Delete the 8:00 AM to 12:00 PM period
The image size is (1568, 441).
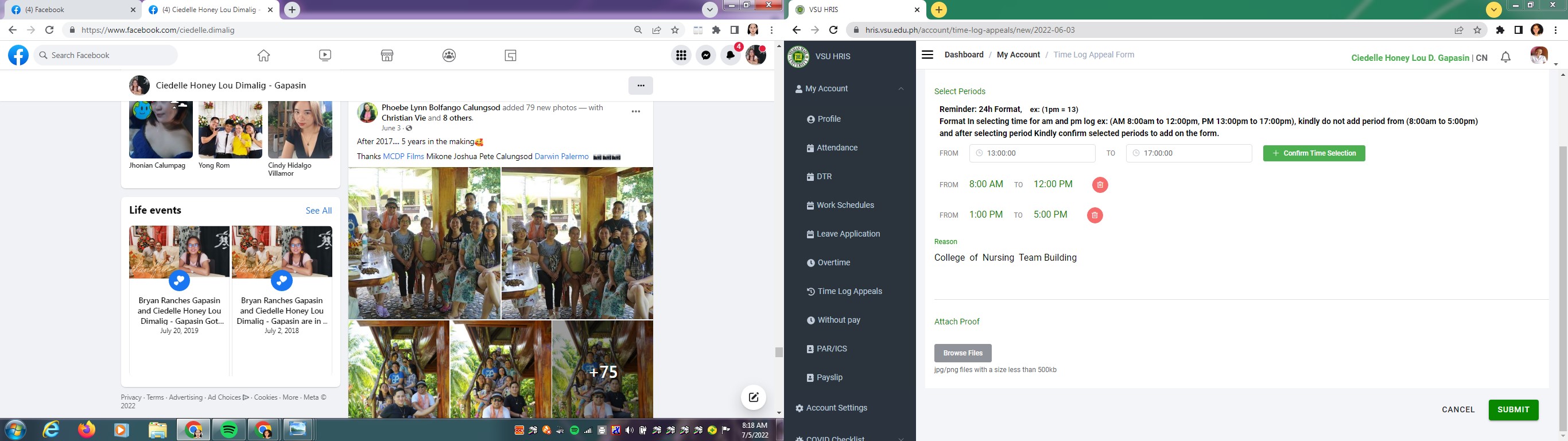(x=1099, y=185)
